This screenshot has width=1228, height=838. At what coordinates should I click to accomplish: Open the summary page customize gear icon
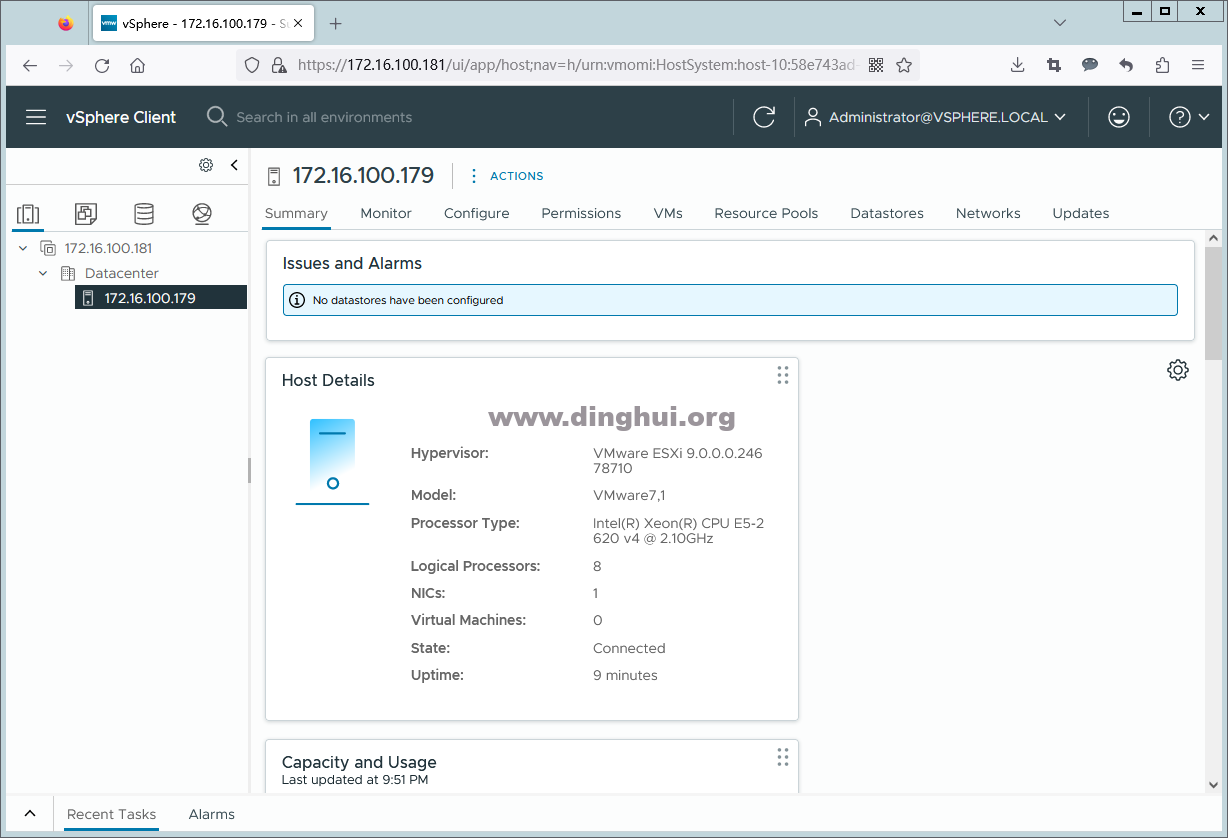pos(1178,370)
